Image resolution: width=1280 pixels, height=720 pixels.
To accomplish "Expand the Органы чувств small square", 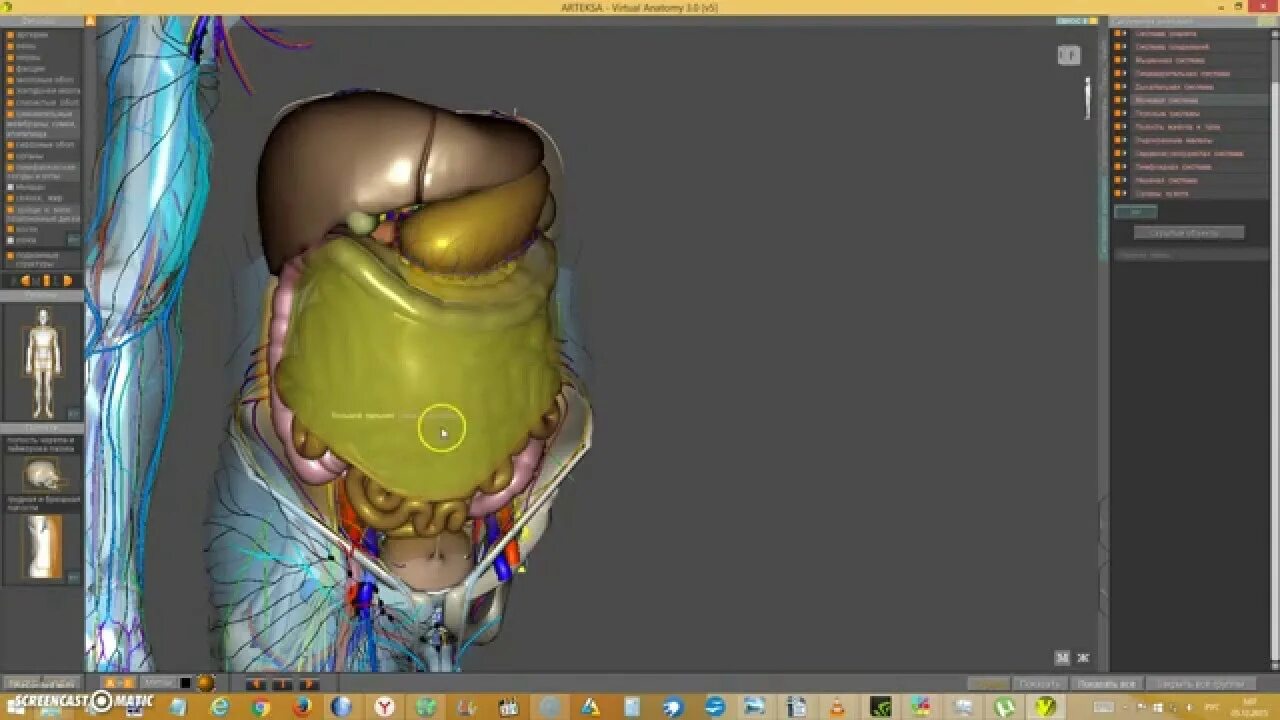I will click(x=1124, y=193).
